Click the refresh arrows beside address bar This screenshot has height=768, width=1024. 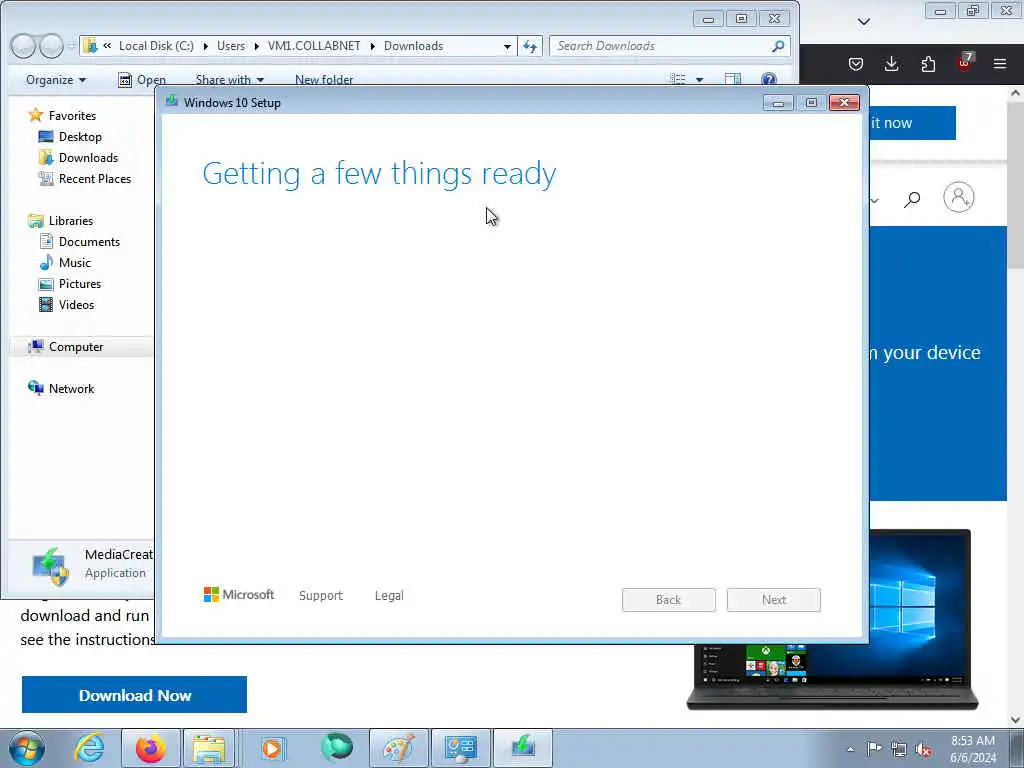(530, 46)
